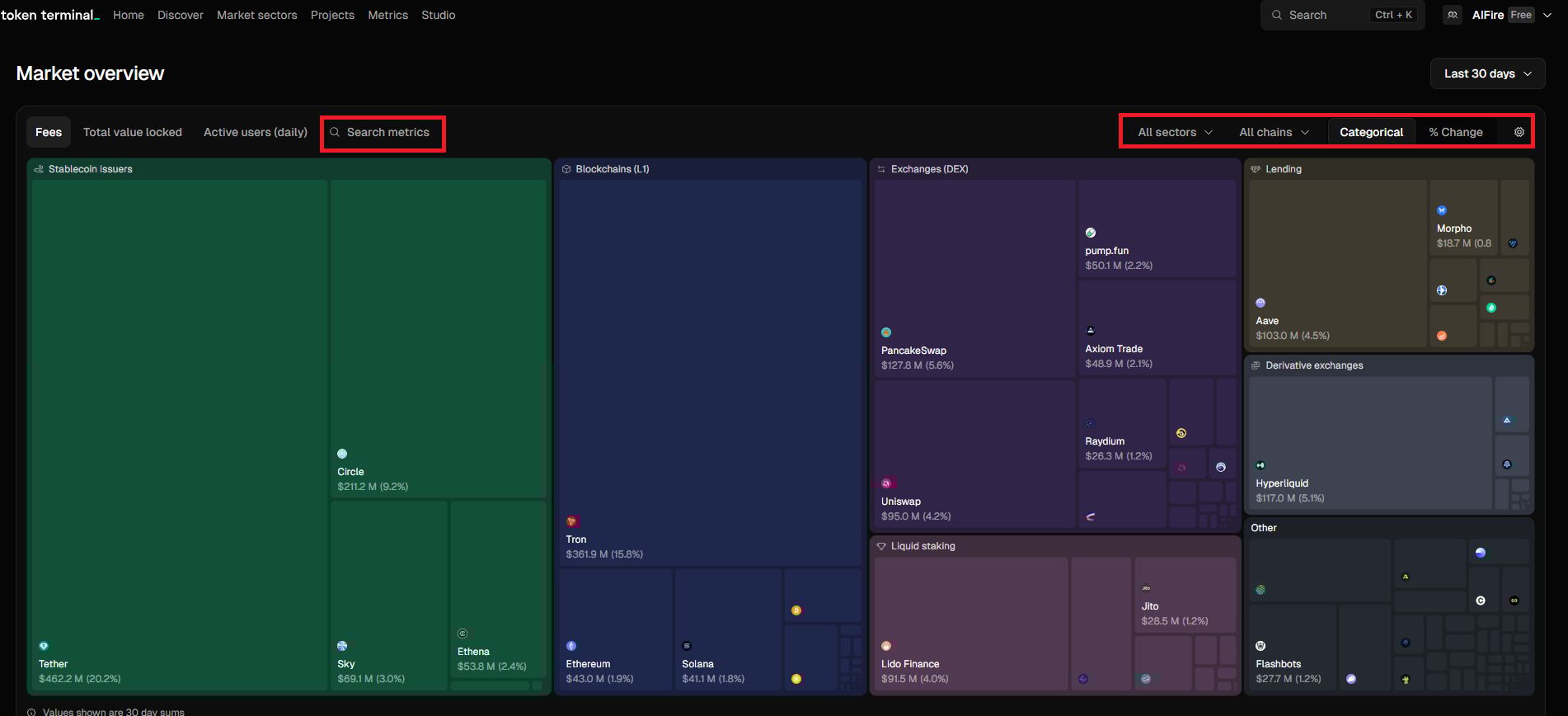
Task: Open the Market sectors menu item
Action: tap(257, 15)
